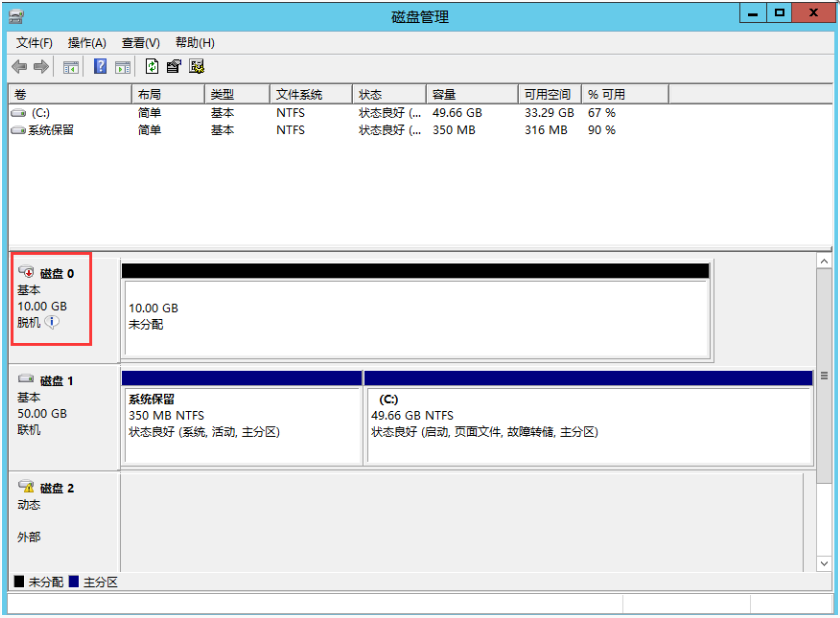The height and width of the screenshot is (618, 840).
Task: Click the Back arrow in toolbar
Action: point(18,67)
